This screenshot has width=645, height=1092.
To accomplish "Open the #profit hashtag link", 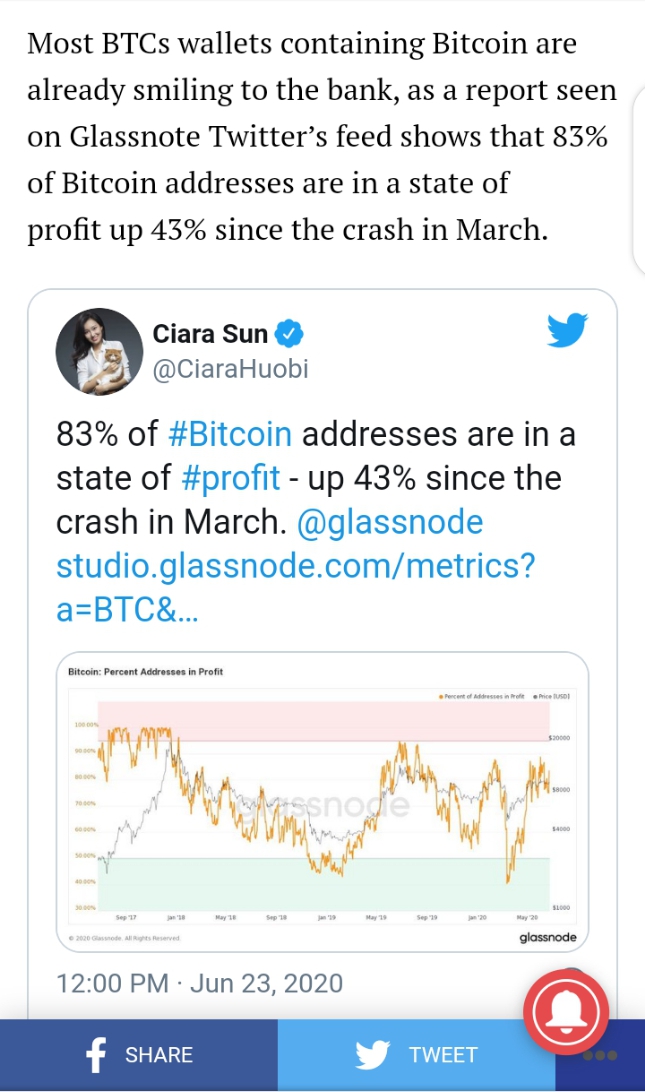I will pos(231,478).
